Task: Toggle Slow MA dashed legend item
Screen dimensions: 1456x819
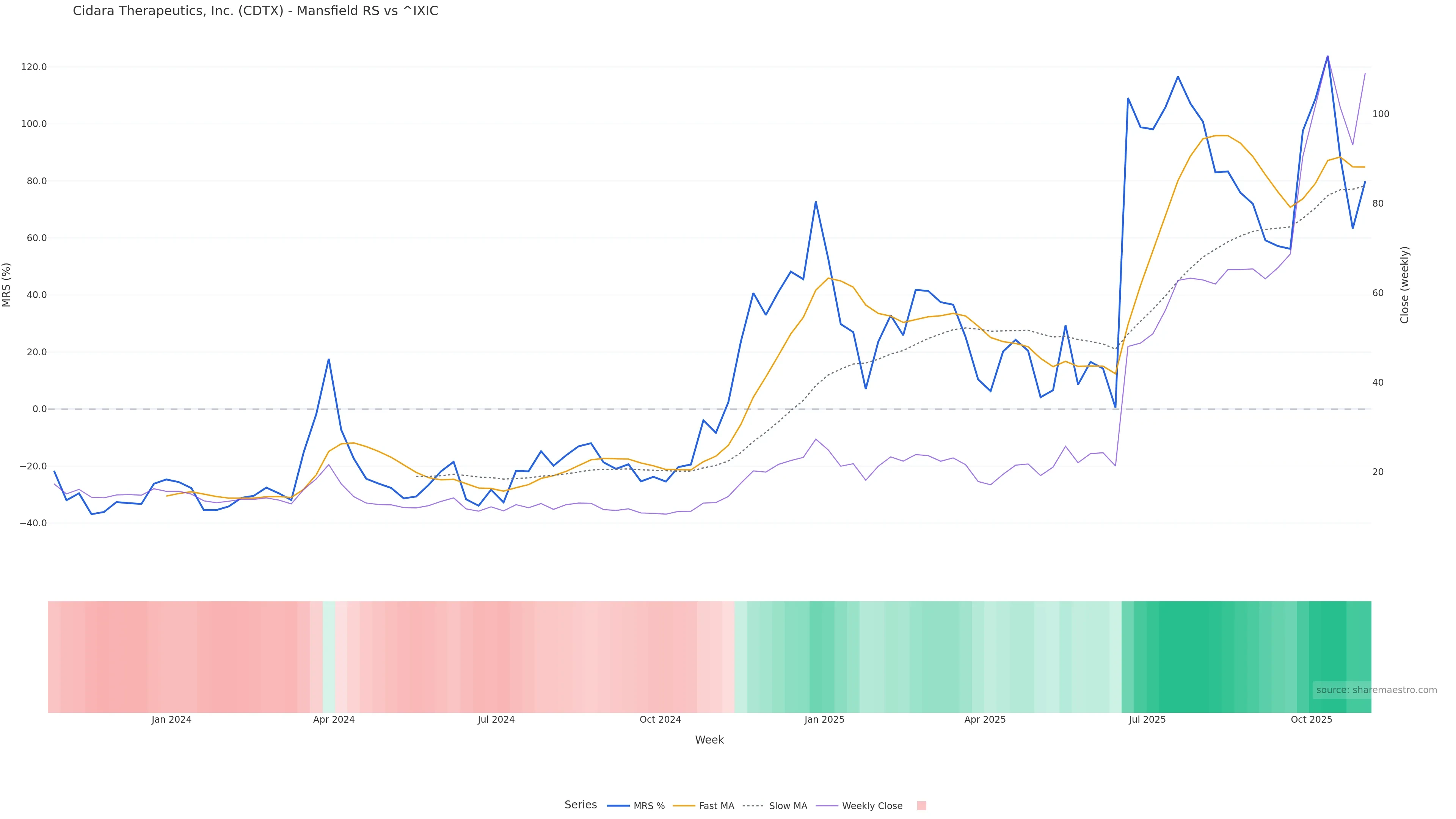Action: coord(788,806)
